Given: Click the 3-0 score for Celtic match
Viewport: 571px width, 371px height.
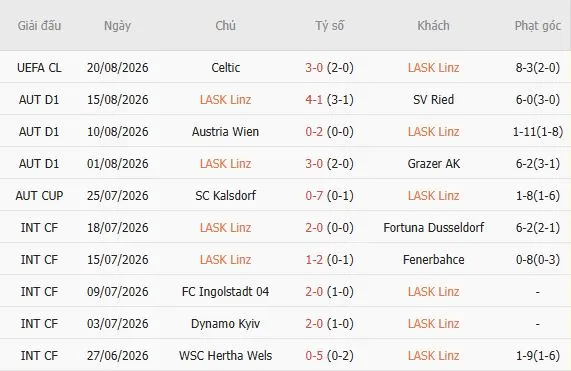Looking at the screenshot, I should click(x=314, y=68).
